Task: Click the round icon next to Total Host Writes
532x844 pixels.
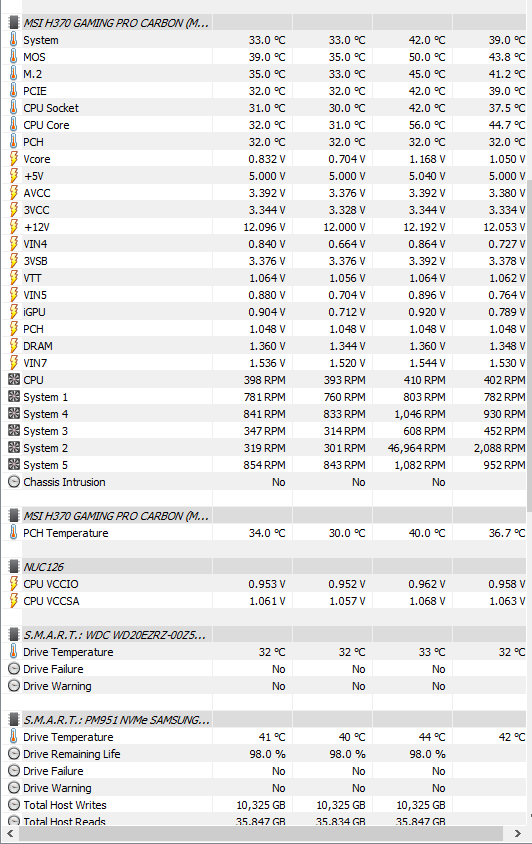Action: point(13,805)
